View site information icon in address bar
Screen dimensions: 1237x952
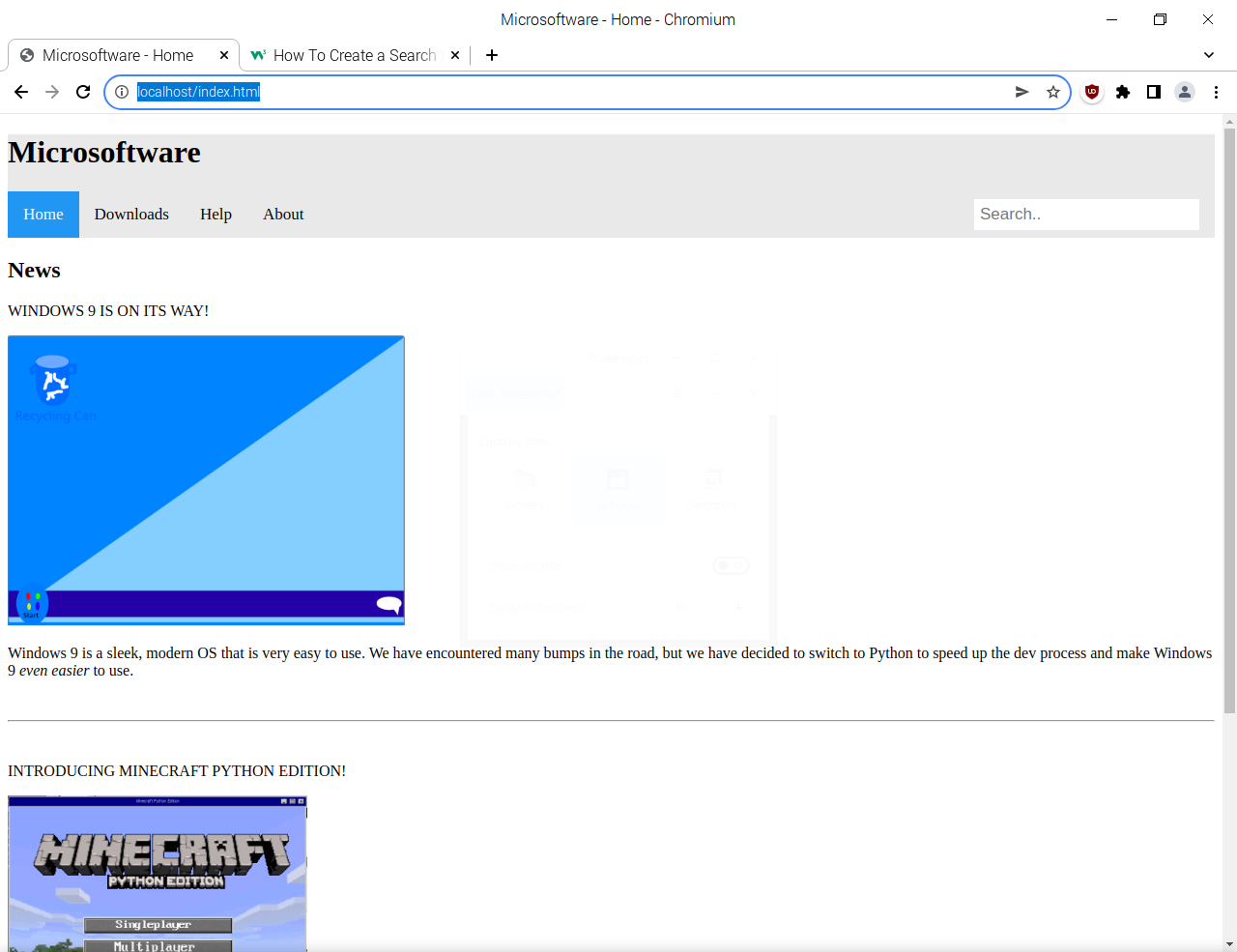pos(122,92)
